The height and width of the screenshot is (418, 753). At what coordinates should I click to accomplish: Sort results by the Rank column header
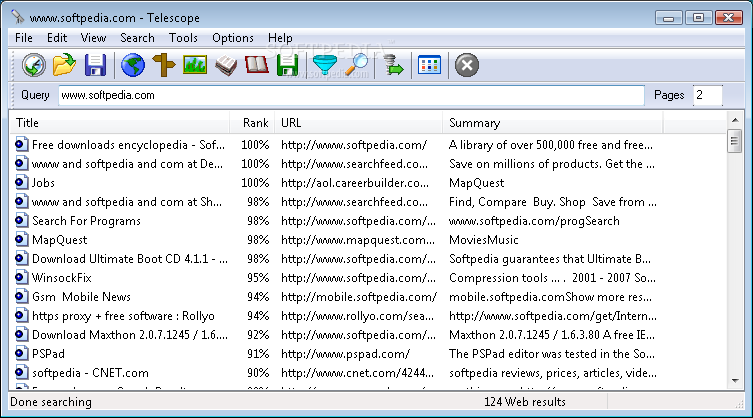tap(252, 123)
